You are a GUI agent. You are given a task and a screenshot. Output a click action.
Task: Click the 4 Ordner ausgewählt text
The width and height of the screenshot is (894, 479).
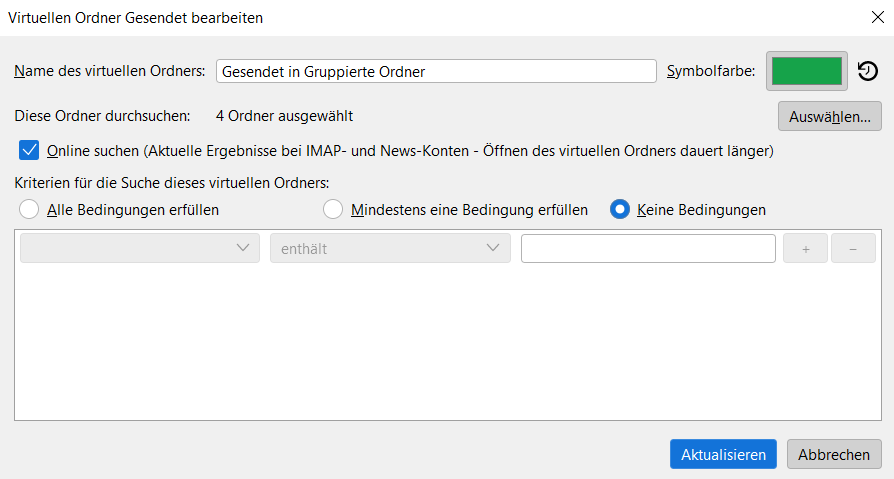[x=284, y=116]
